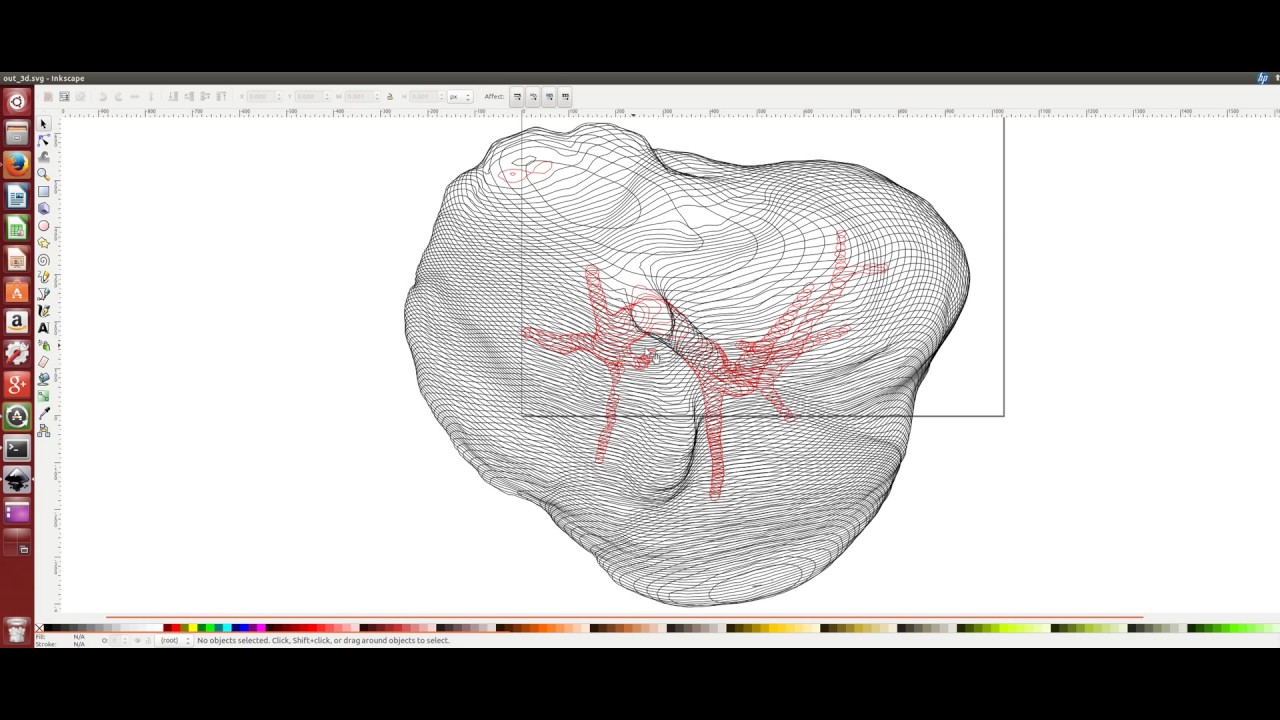
Task: Select the Tweak objects tool
Action: coord(43,158)
